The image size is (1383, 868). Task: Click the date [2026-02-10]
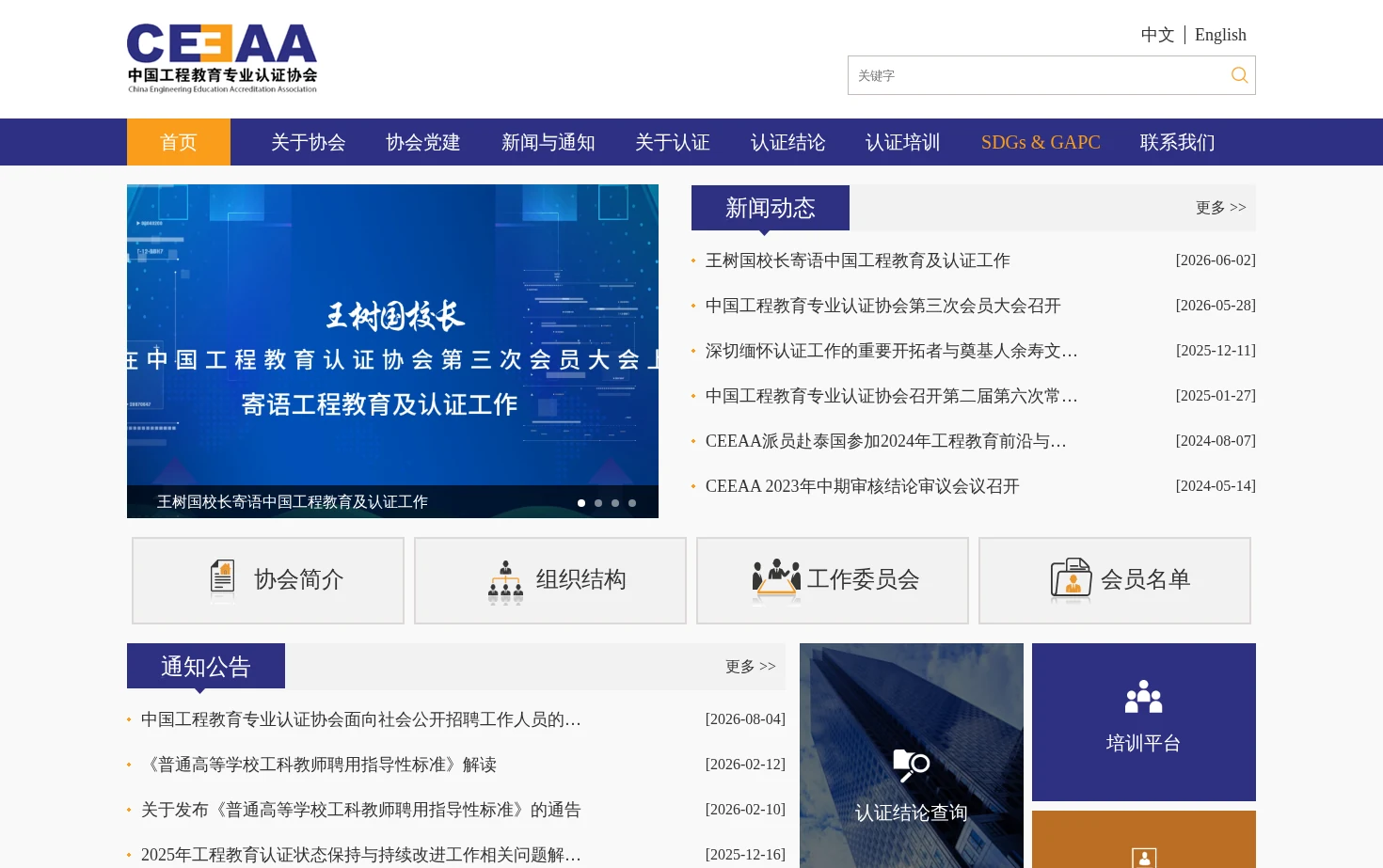pos(745,810)
